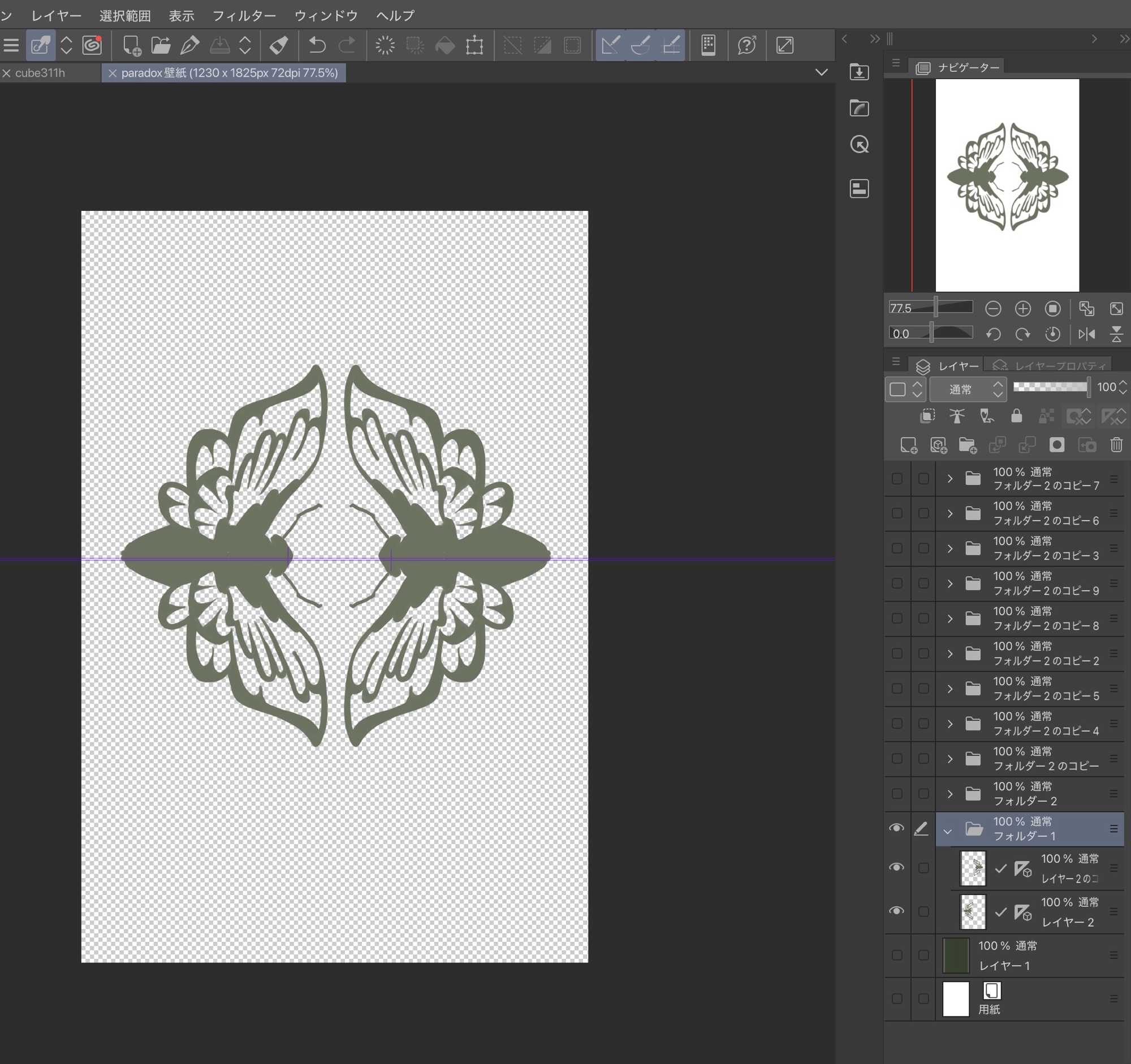Click the layer opacity slider
This screenshot has width=1131, height=1064.
(1050, 387)
